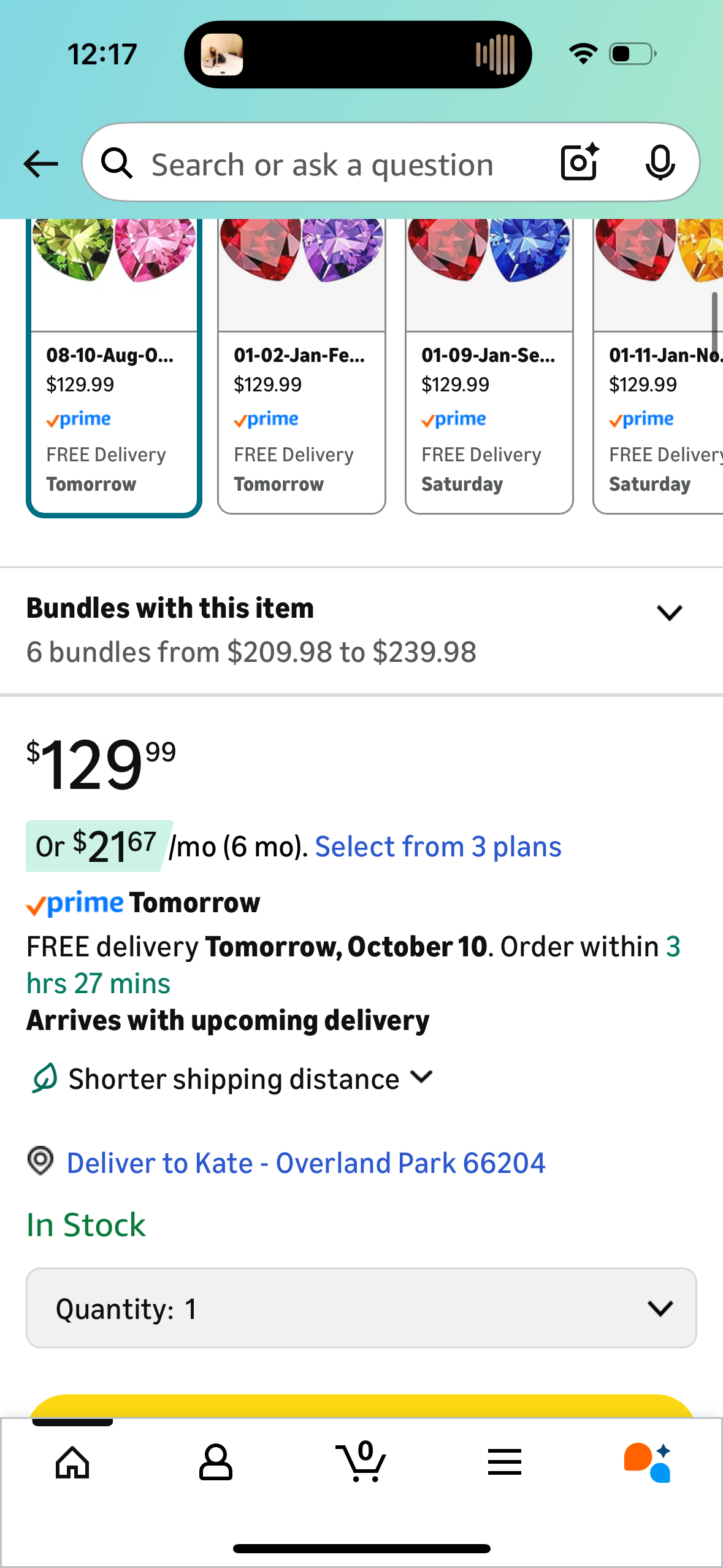Screen dimensions: 723x1568
Task: Tap the magnifying glass search icon
Action: (117, 164)
